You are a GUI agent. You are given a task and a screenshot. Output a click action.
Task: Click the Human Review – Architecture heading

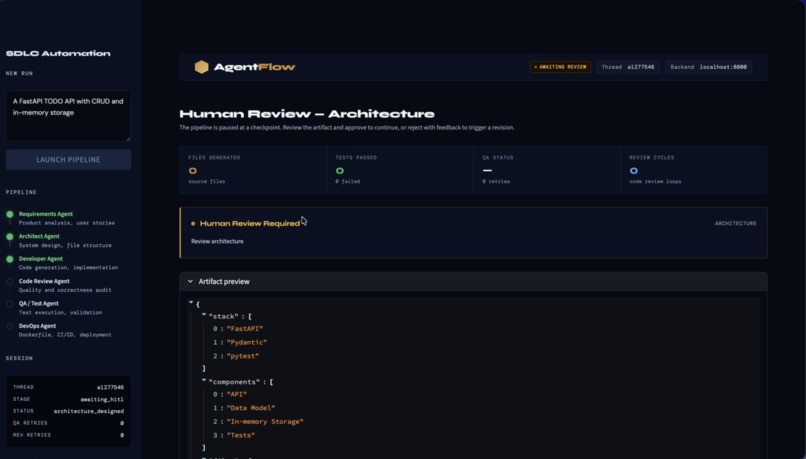307,114
